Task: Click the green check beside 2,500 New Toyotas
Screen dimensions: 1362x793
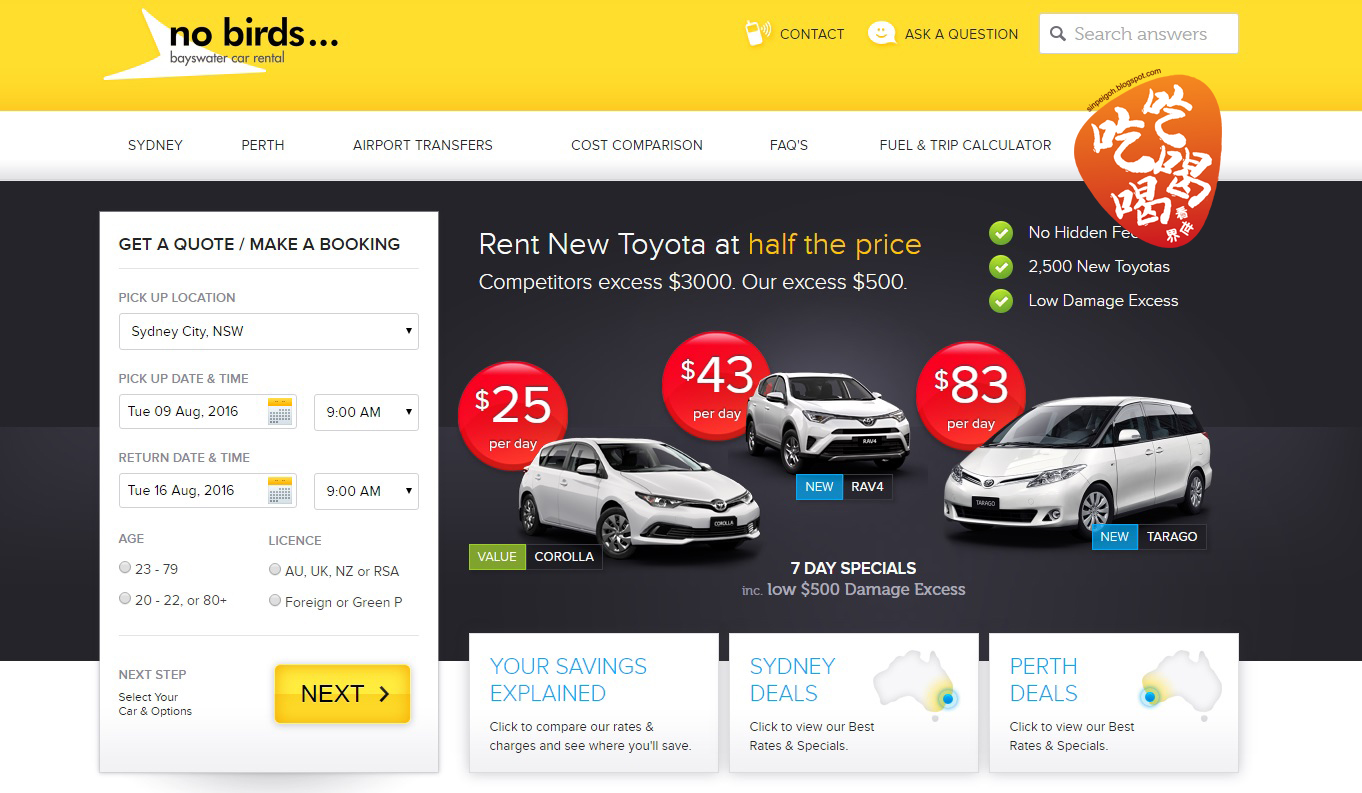Action: [x=1000, y=267]
